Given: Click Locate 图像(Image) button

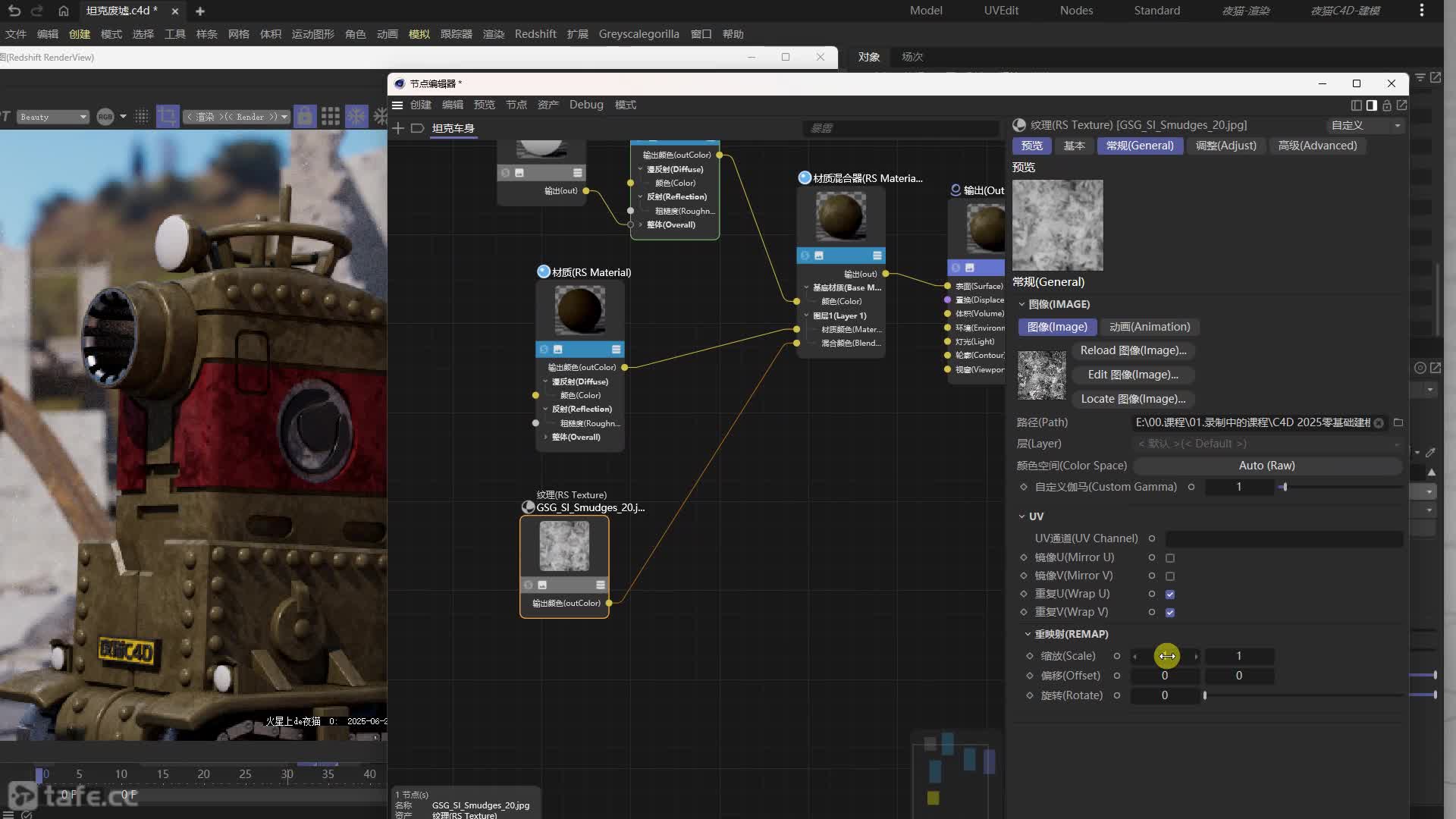Looking at the screenshot, I should 1133,399.
